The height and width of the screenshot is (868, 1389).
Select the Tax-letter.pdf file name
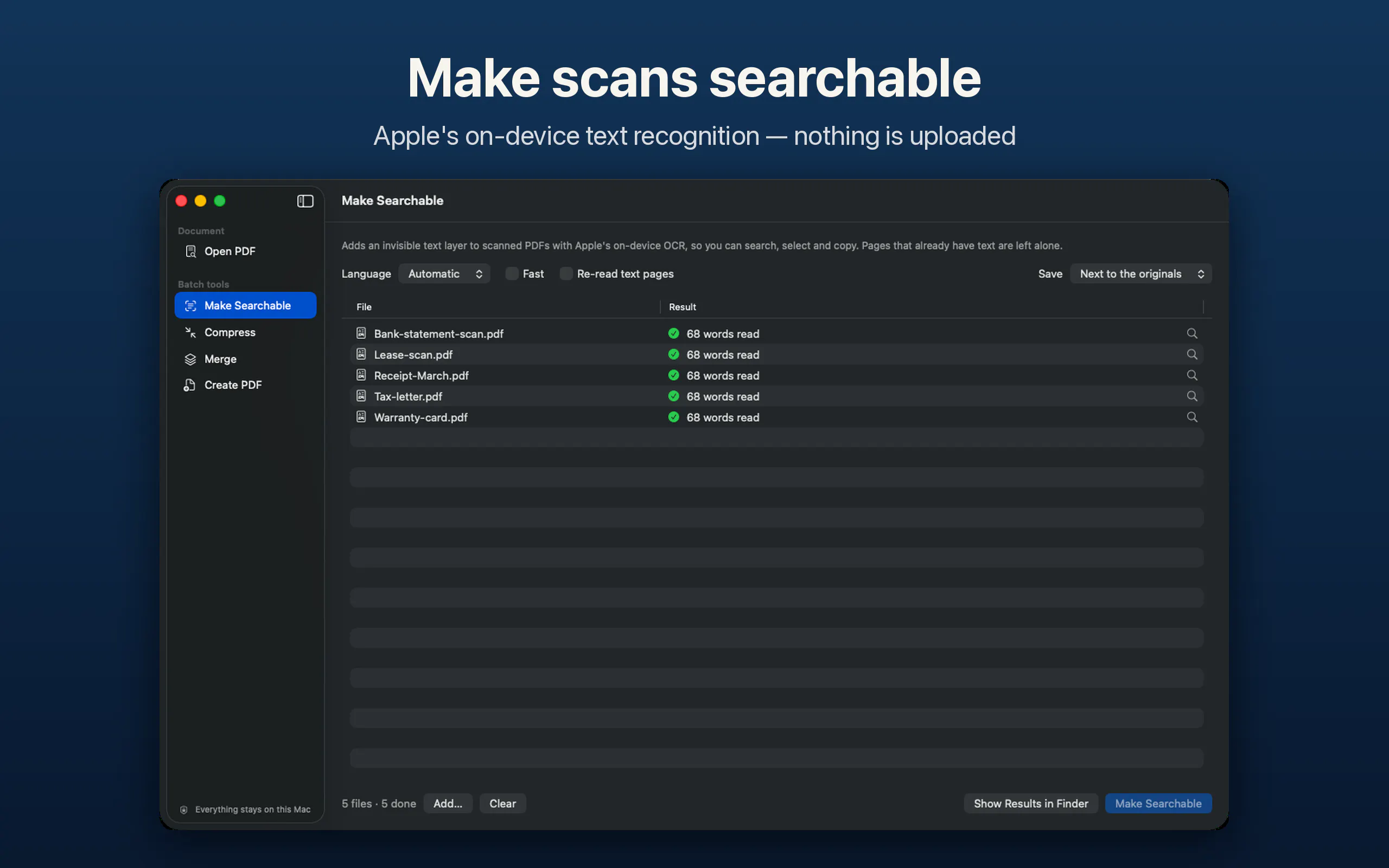[x=408, y=396]
